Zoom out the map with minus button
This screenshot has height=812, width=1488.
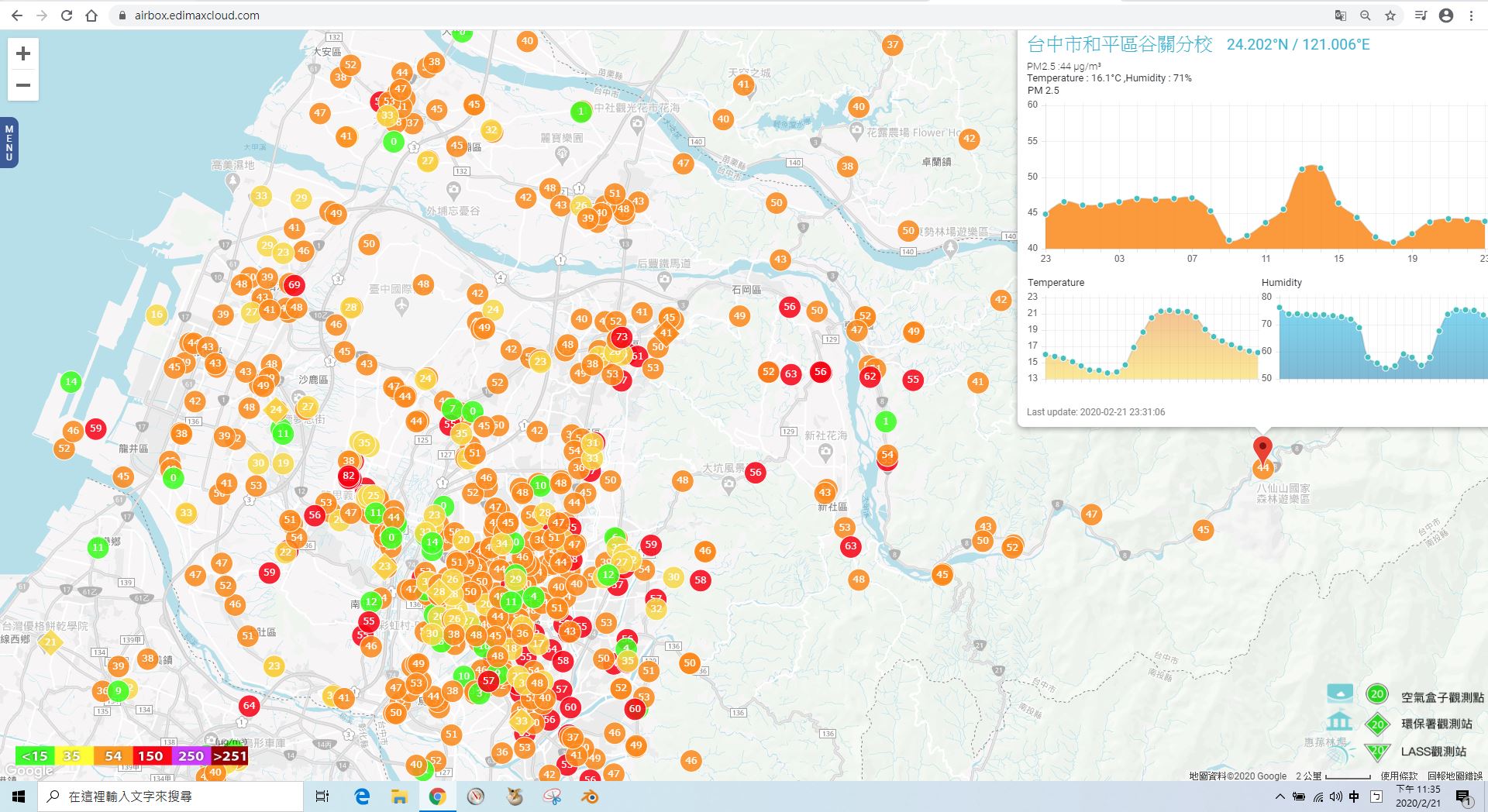click(x=23, y=85)
